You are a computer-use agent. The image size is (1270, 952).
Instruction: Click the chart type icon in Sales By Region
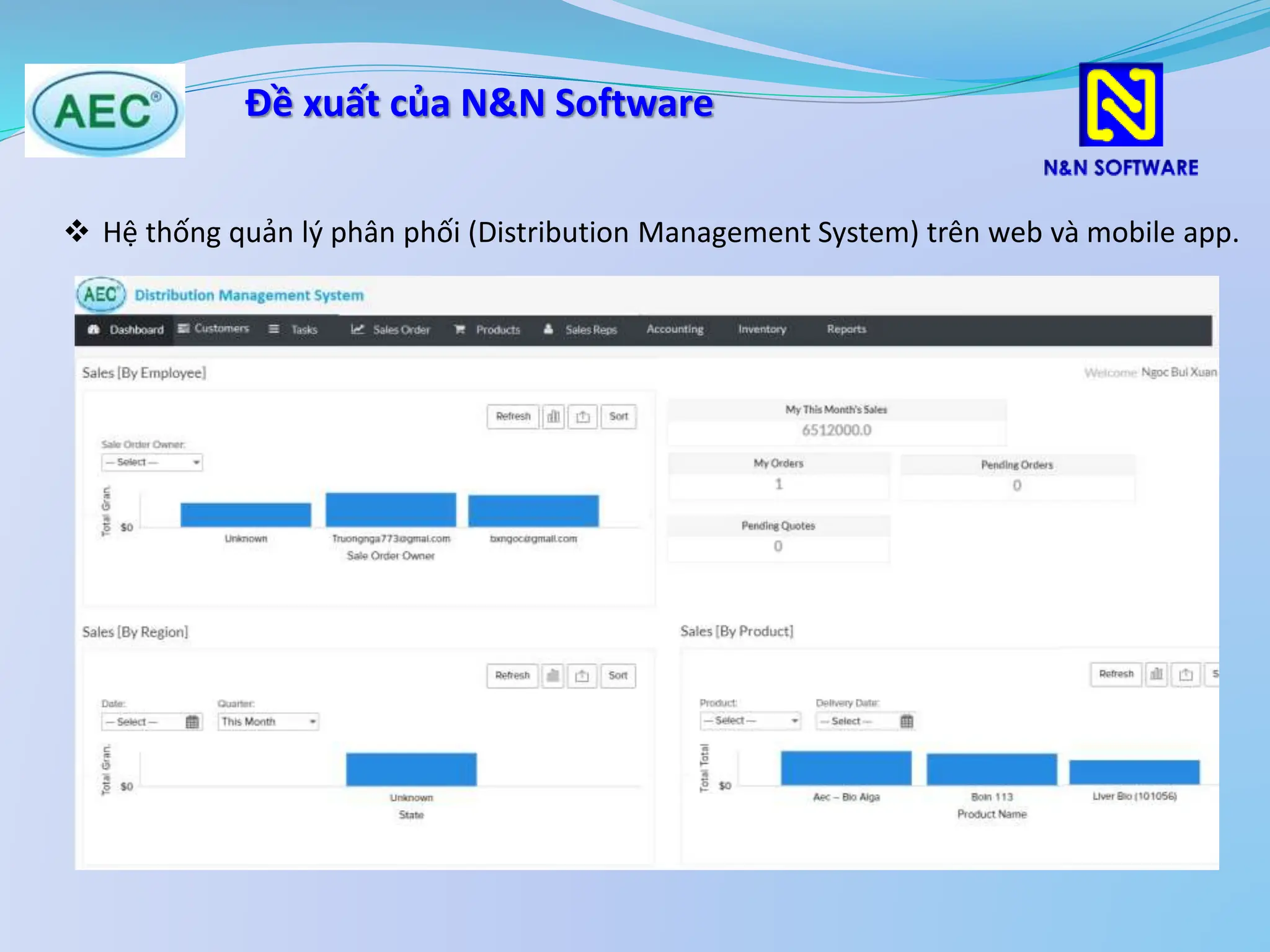pyautogui.click(x=553, y=676)
